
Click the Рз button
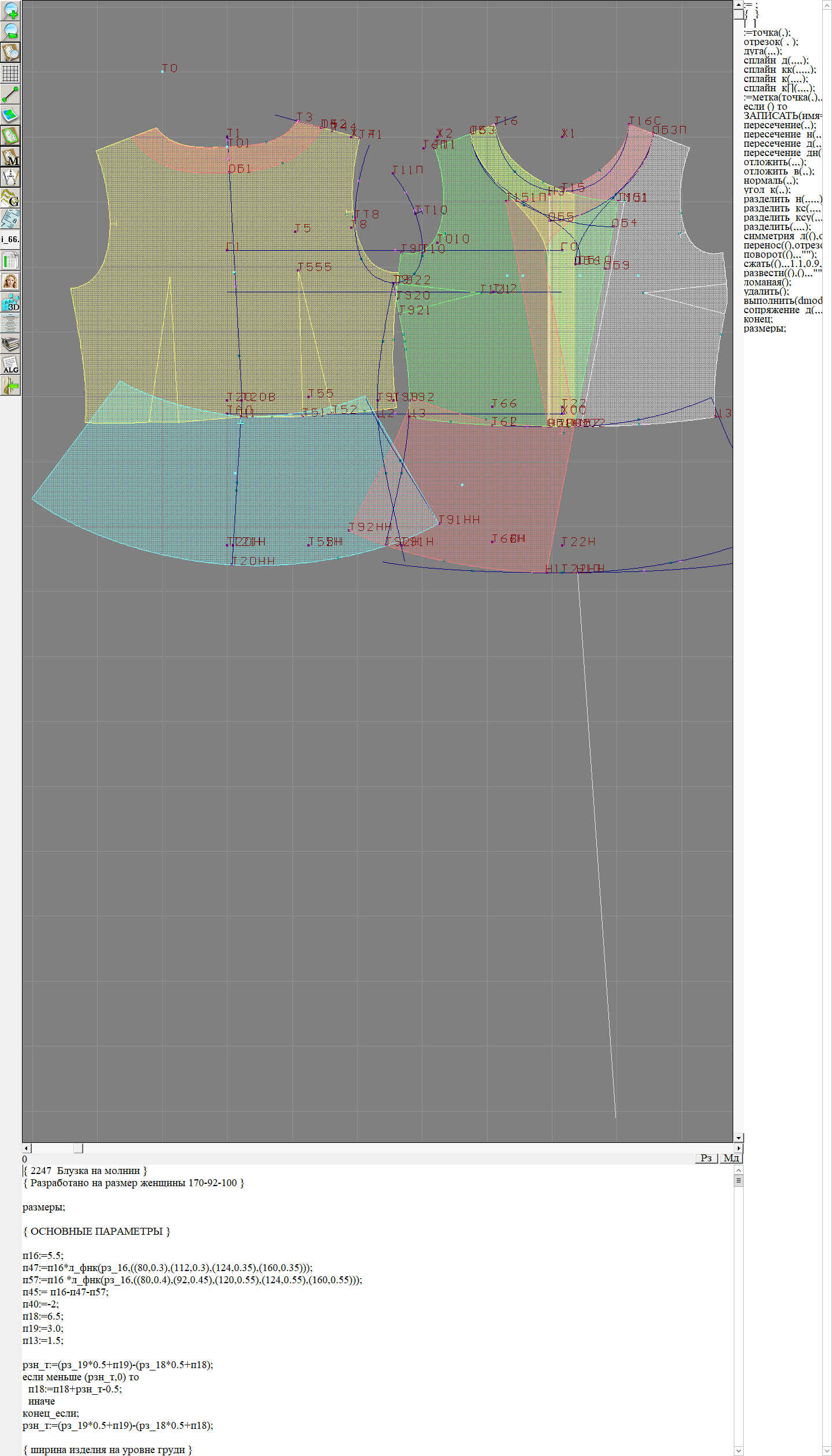(706, 1158)
